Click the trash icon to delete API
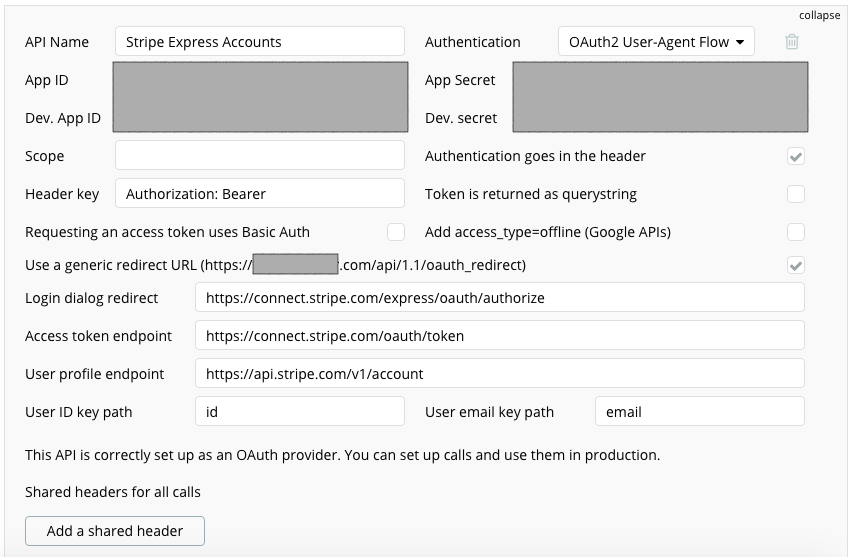The image size is (854, 557). 791,42
